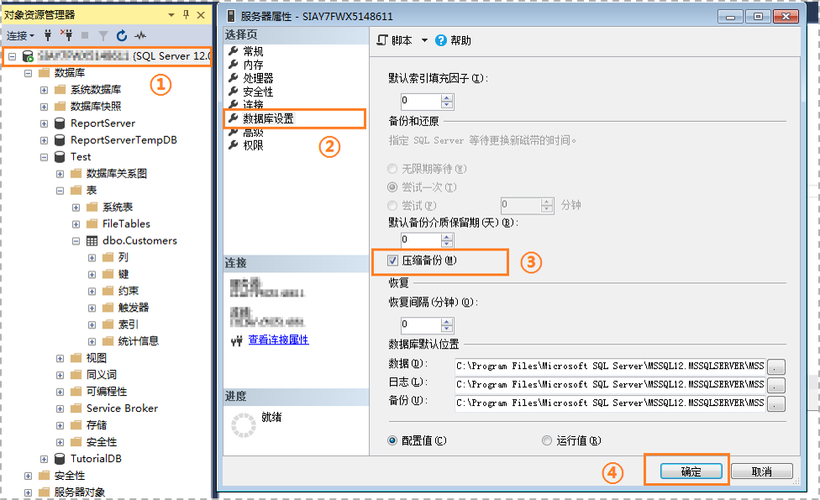
Task: Open the 权限 page
Action: (253, 145)
